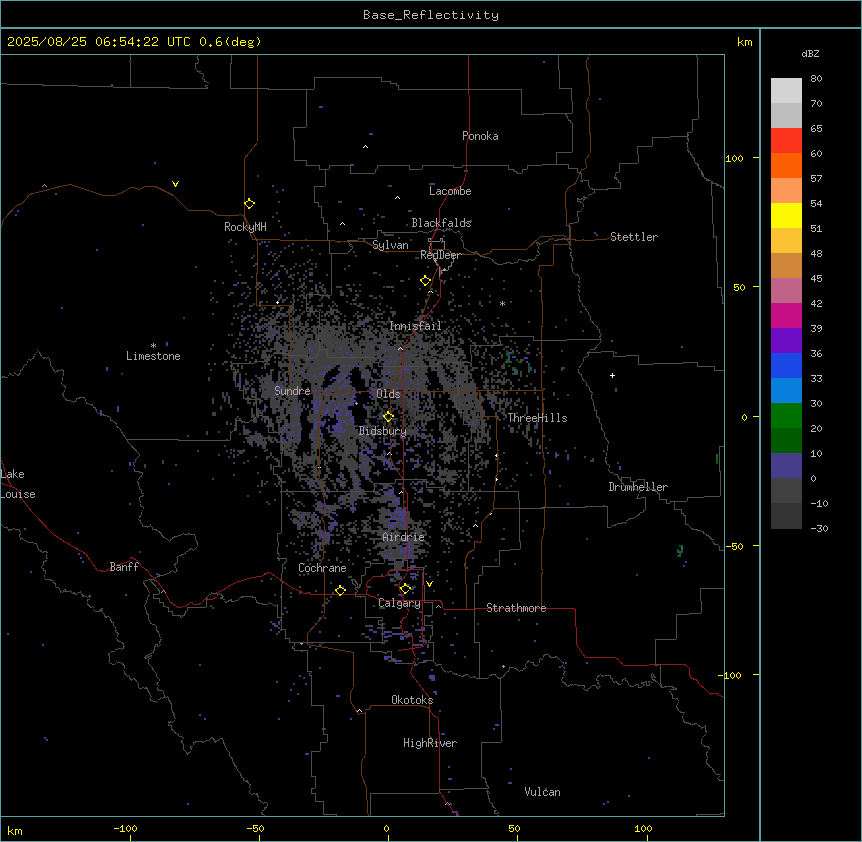Click the 100 tick on the right axis
The width and height of the screenshot is (862, 842).
pyautogui.click(x=734, y=158)
